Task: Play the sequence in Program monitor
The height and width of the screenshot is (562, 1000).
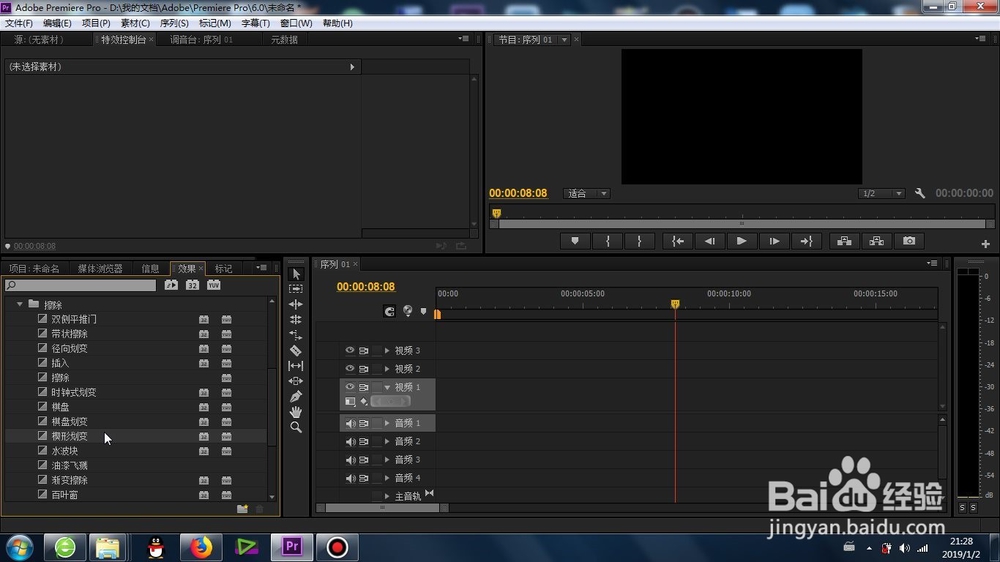Action: point(742,241)
